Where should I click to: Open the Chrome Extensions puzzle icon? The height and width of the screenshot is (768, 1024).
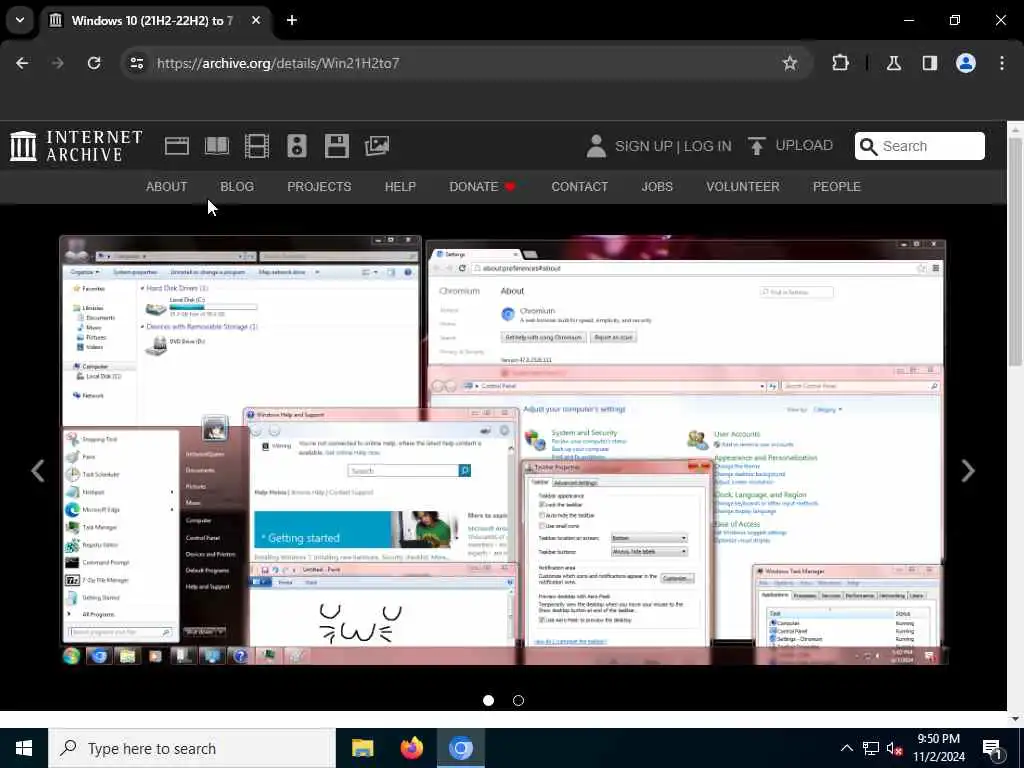(840, 63)
